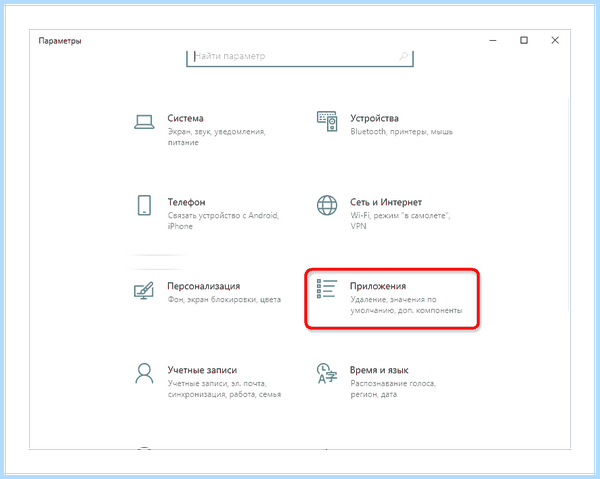Open the Телефон phone icon
The image size is (600, 479).
[144, 205]
